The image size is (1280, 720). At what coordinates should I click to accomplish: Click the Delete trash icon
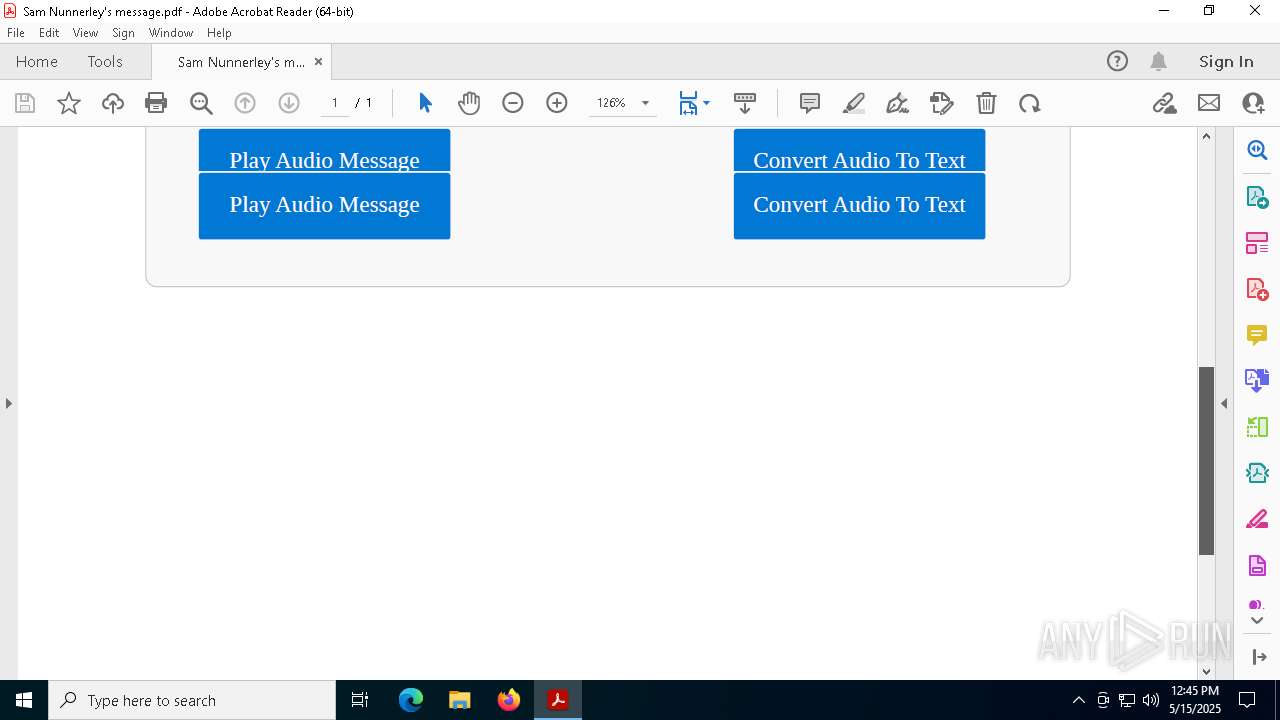pyautogui.click(x=986, y=103)
